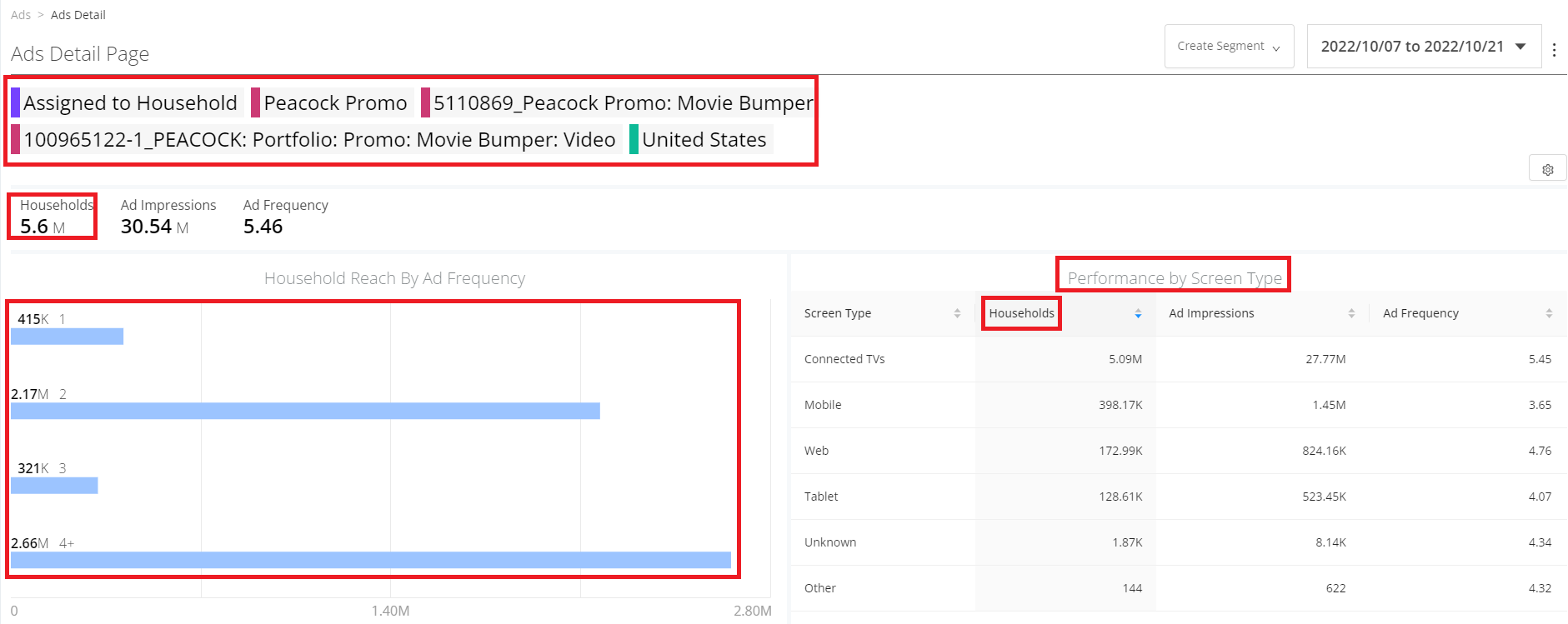The image size is (1568, 624).
Task: Sort by Ad Impressions column arrows
Action: pyautogui.click(x=1351, y=313)
